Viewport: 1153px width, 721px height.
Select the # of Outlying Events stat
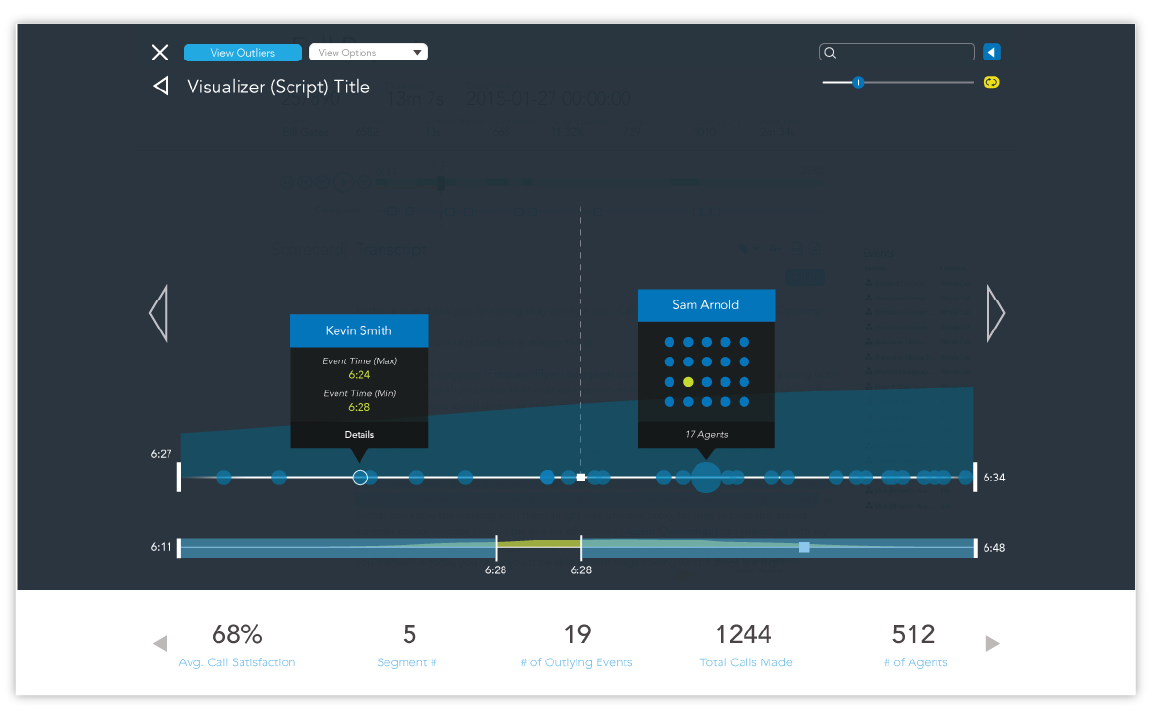(576, 643)
